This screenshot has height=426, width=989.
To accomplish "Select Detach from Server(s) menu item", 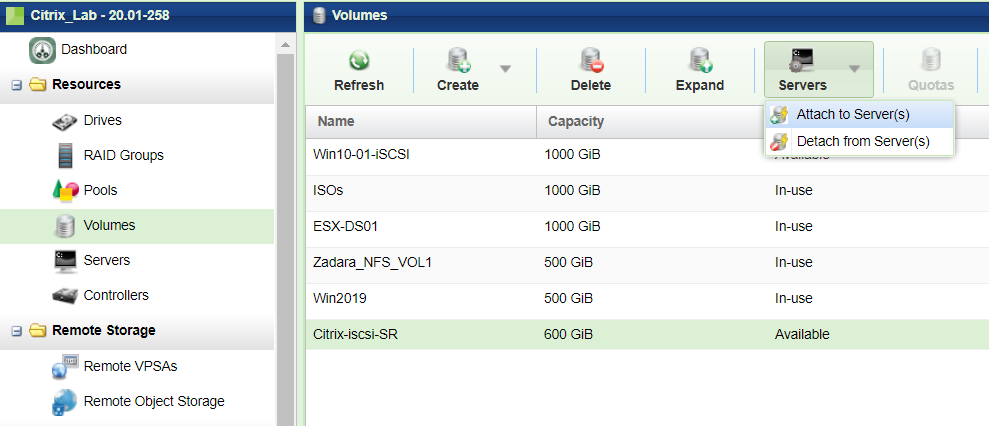I will pyautogui.click(x=860, y=141).
